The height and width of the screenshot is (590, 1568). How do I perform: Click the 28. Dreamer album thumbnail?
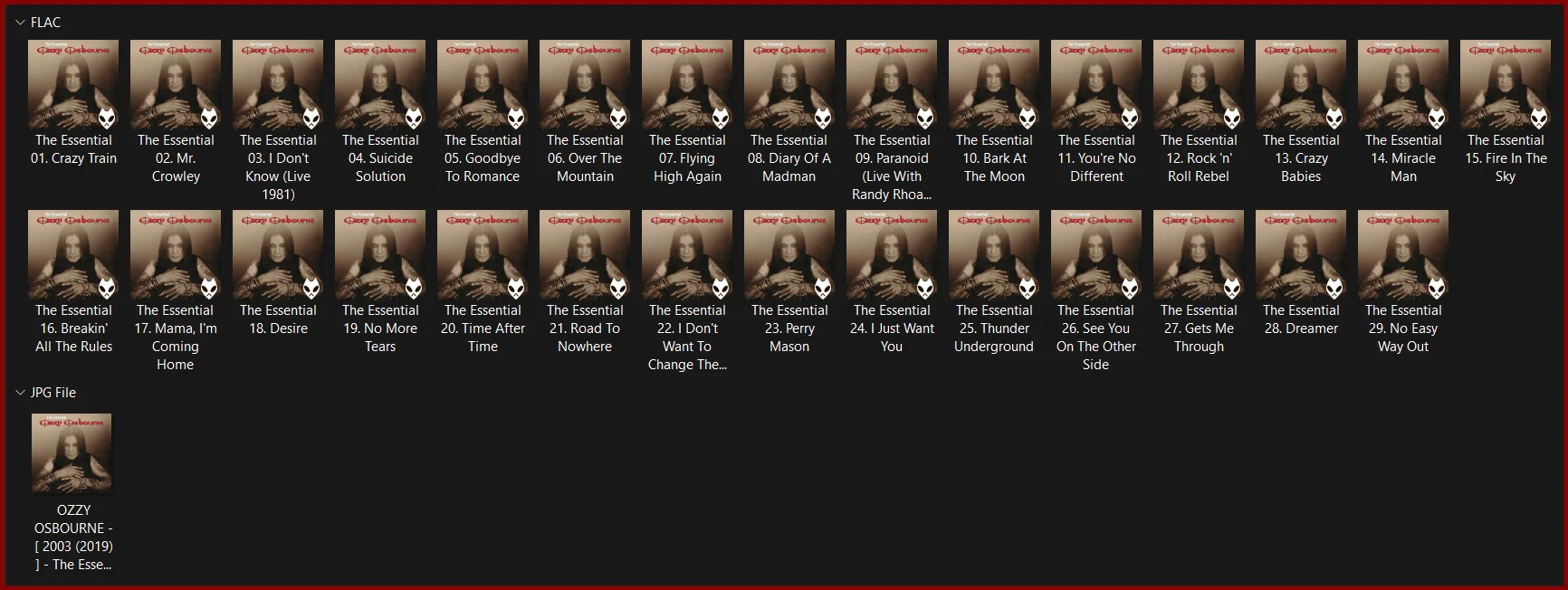1301,255
